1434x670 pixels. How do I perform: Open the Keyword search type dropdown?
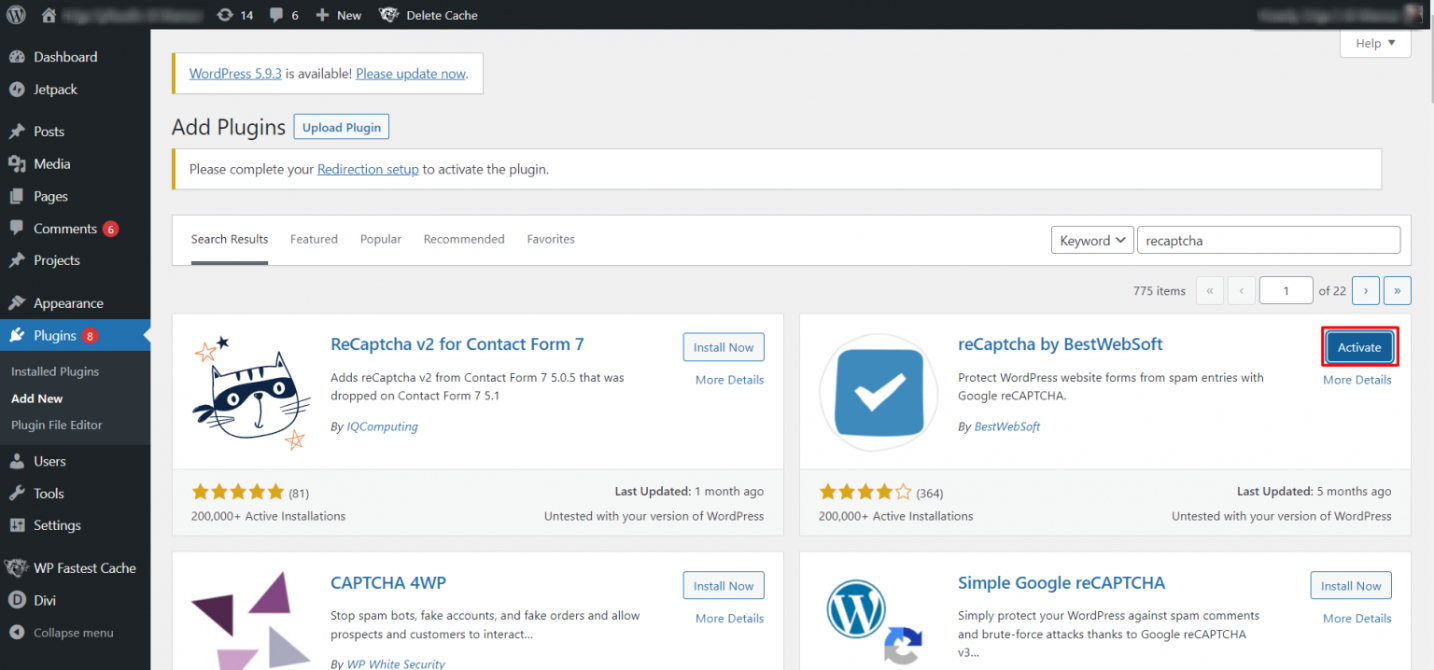[1092, 240]
